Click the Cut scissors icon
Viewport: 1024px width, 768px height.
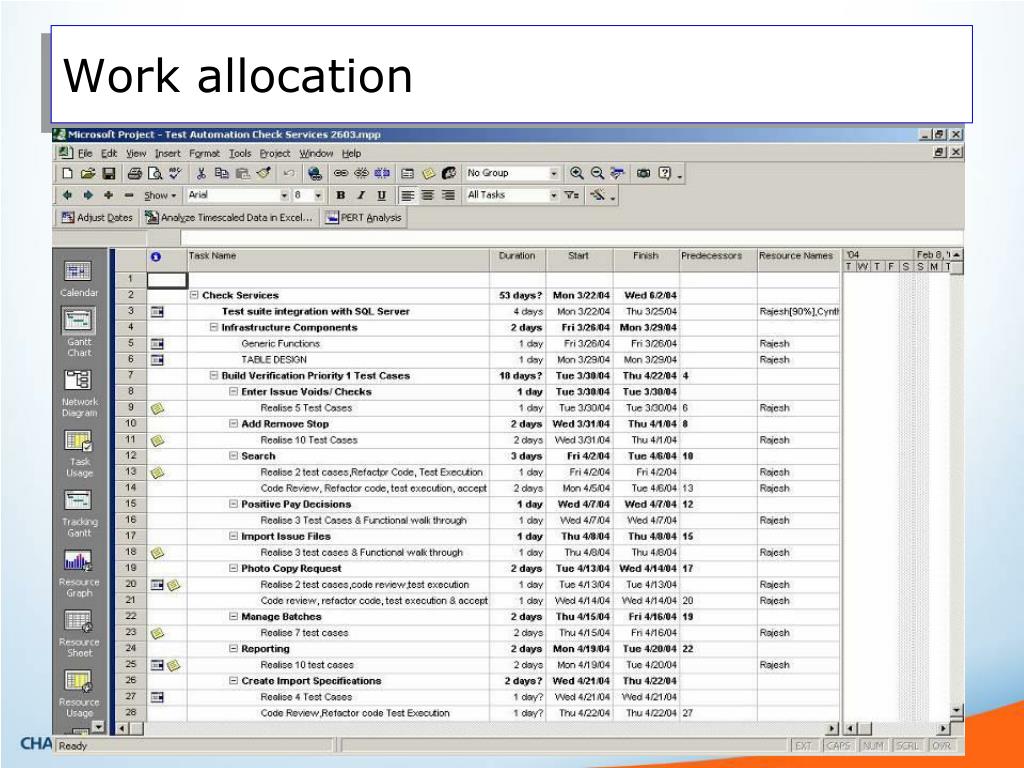coord(201,174)
